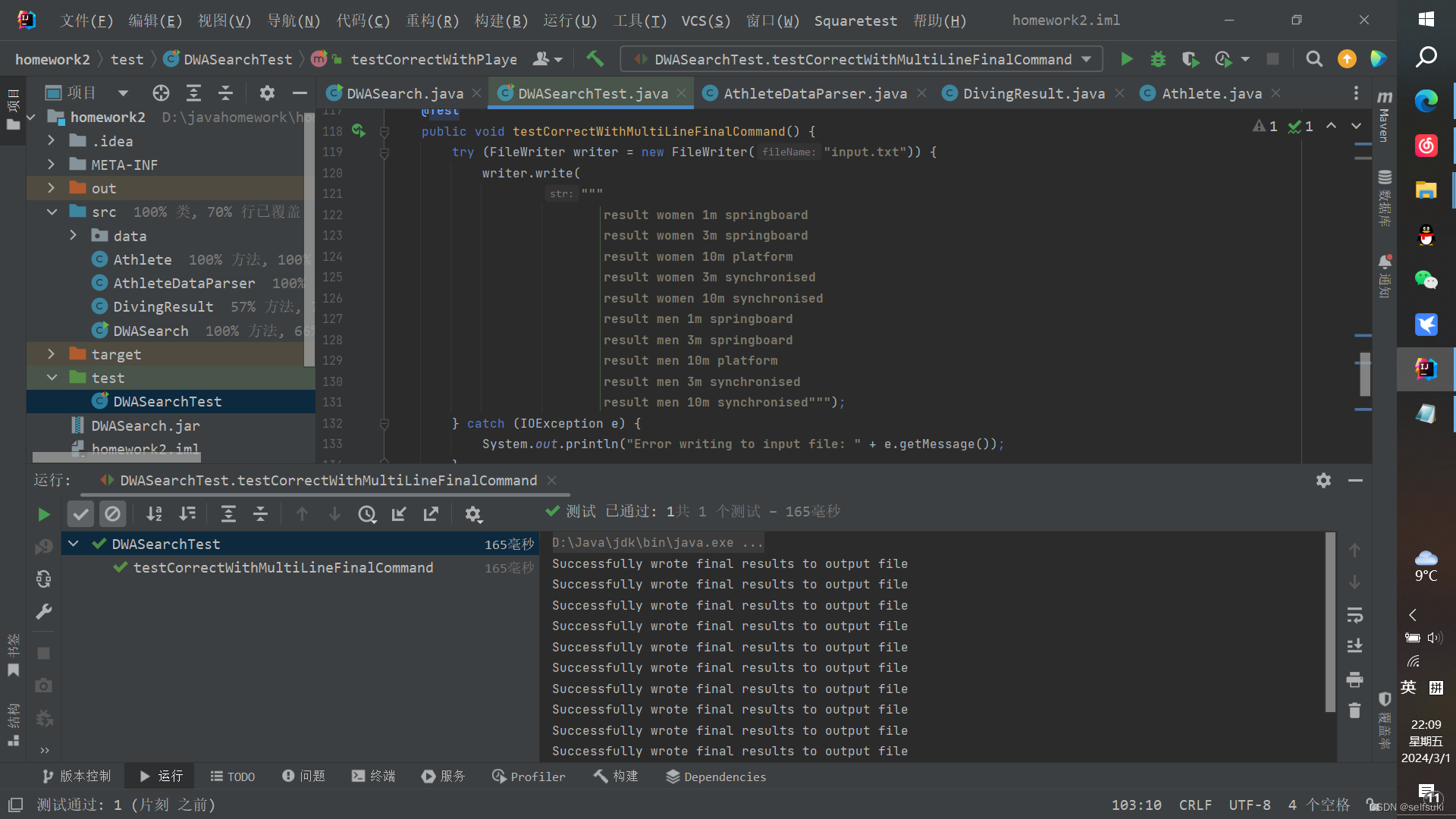Switch to the AthleteDataParser.java tab
This screenshot has width=1456, height=819.
[814, 93]
